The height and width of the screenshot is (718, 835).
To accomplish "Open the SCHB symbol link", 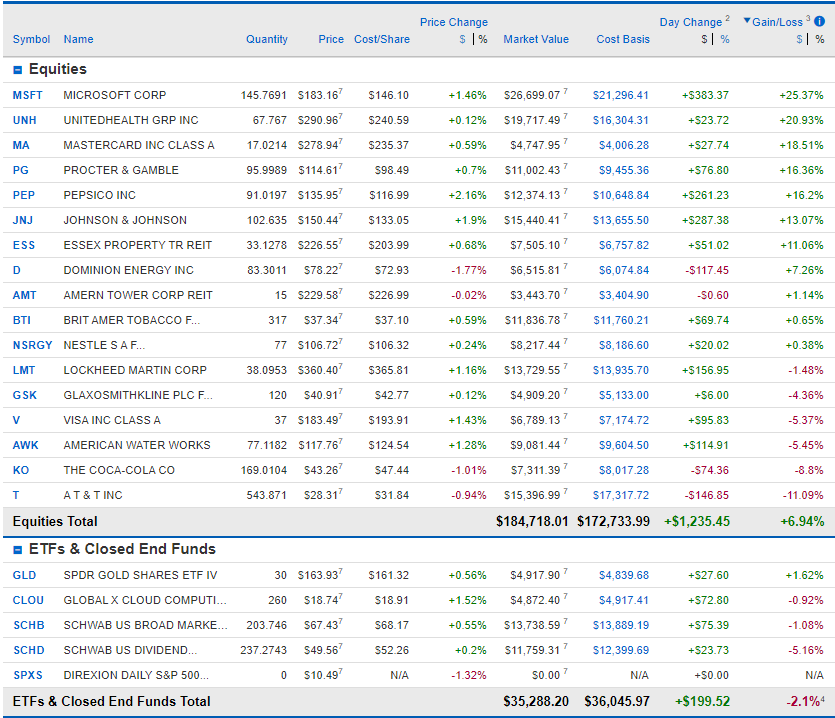I will click(29, 626).
